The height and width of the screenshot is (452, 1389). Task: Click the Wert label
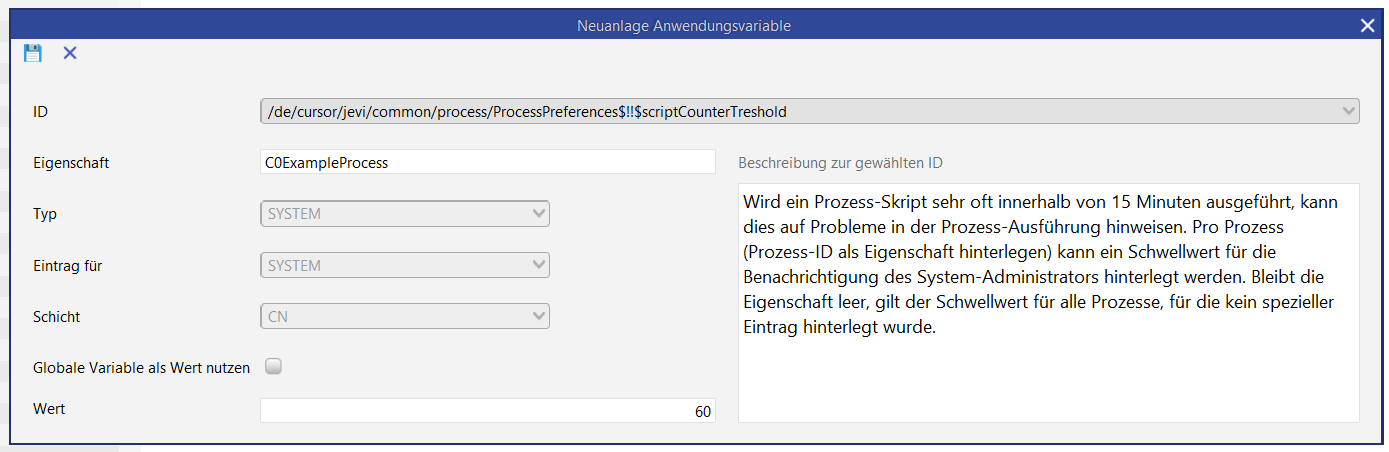(49, 409)
